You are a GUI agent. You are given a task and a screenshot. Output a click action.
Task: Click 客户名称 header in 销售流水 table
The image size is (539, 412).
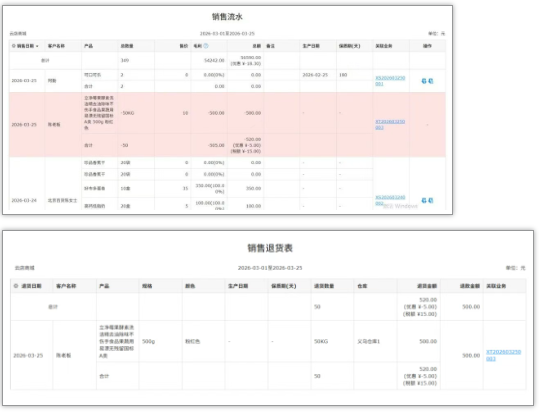56,46
